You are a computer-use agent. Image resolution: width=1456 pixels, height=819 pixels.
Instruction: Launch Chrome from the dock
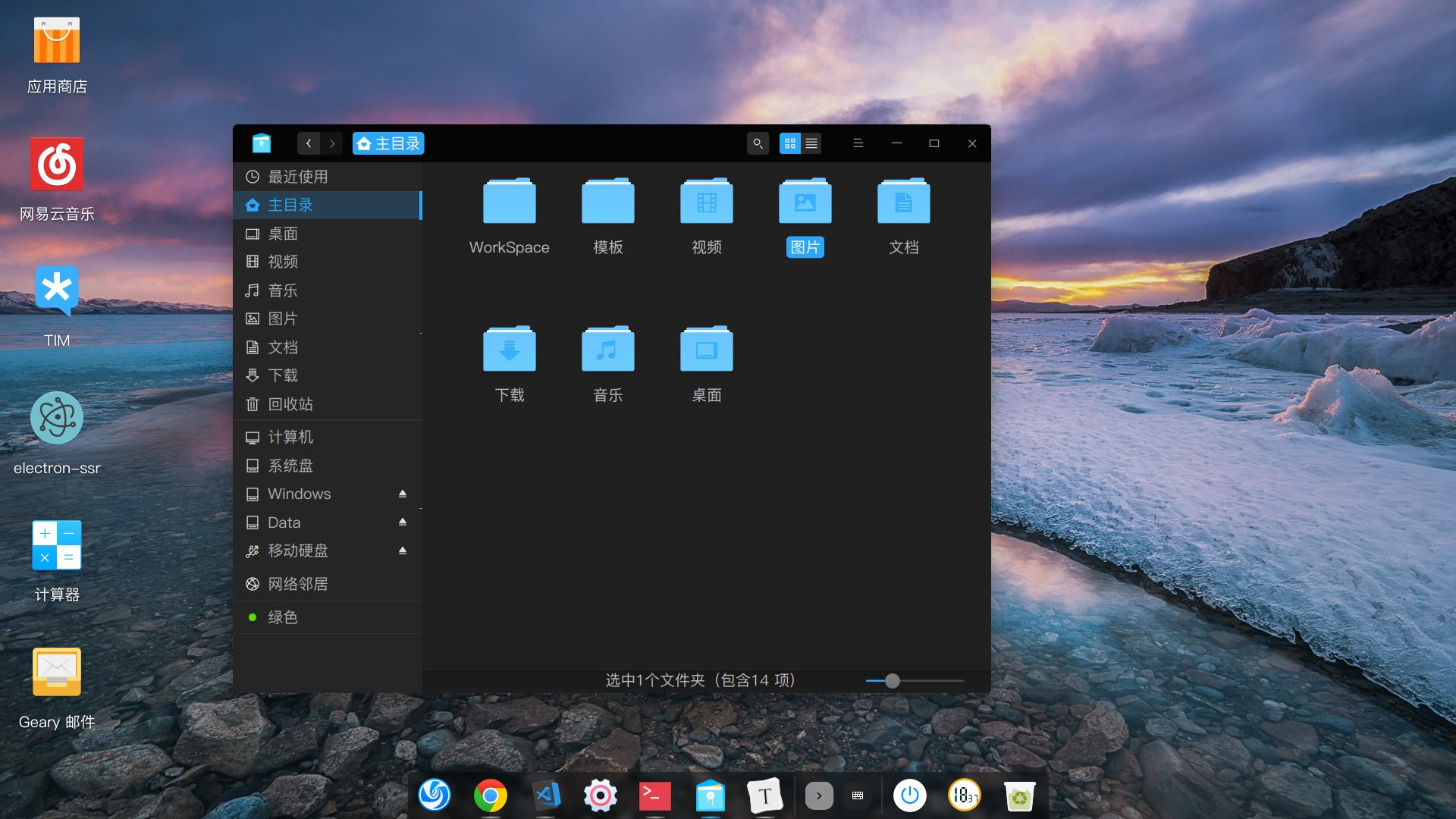491,795
